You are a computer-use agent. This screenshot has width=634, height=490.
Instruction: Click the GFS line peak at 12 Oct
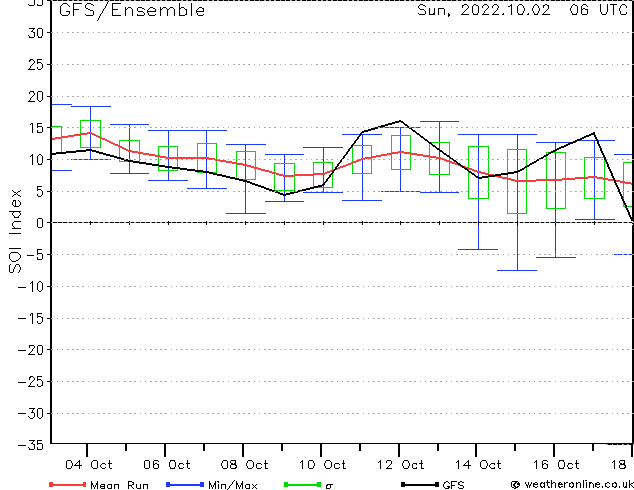[400, 121]
